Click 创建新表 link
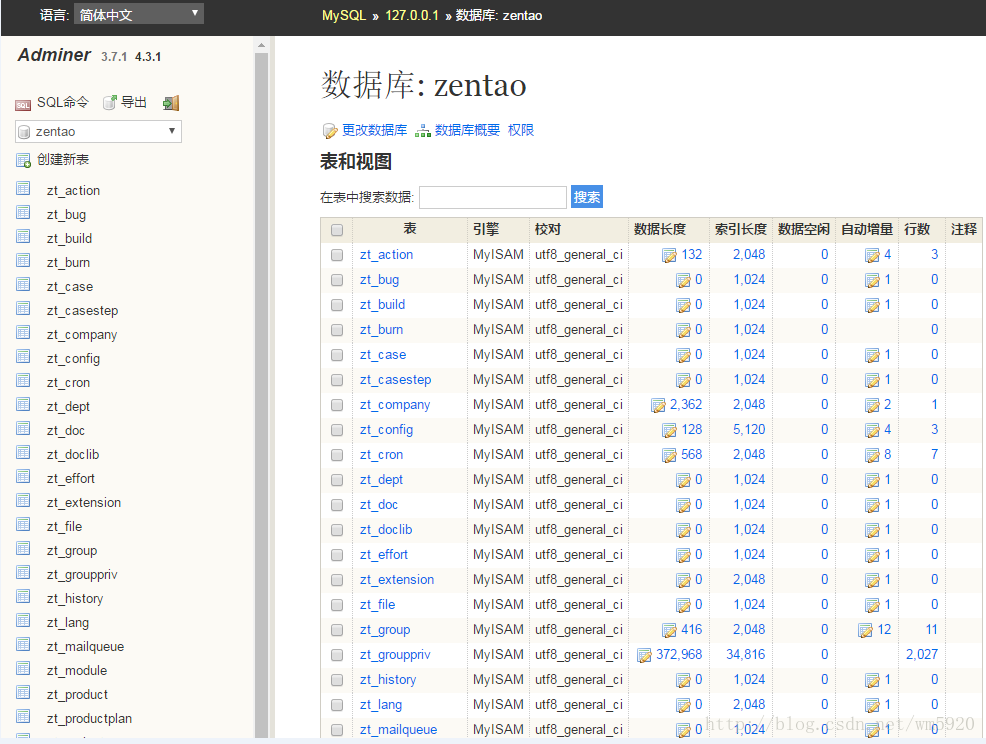The width and height of the screenshot is (986, 744). click(63, 160)
